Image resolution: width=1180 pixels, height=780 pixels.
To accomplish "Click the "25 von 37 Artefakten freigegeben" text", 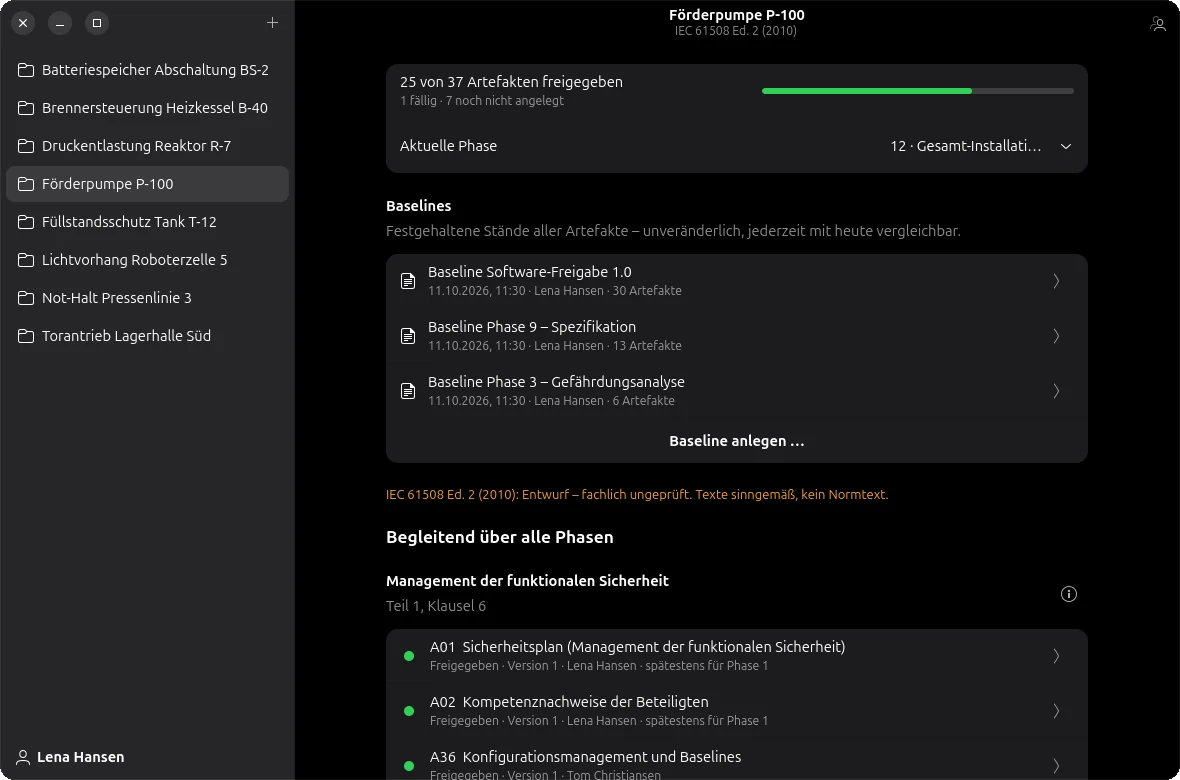I will pyautogui.click(x=511, y=82).
